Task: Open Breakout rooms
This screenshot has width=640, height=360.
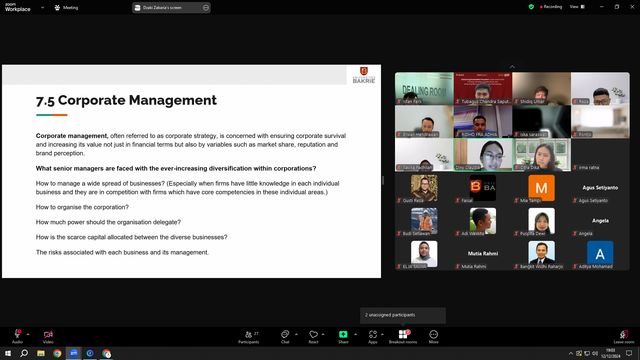Action: (403, 337)
